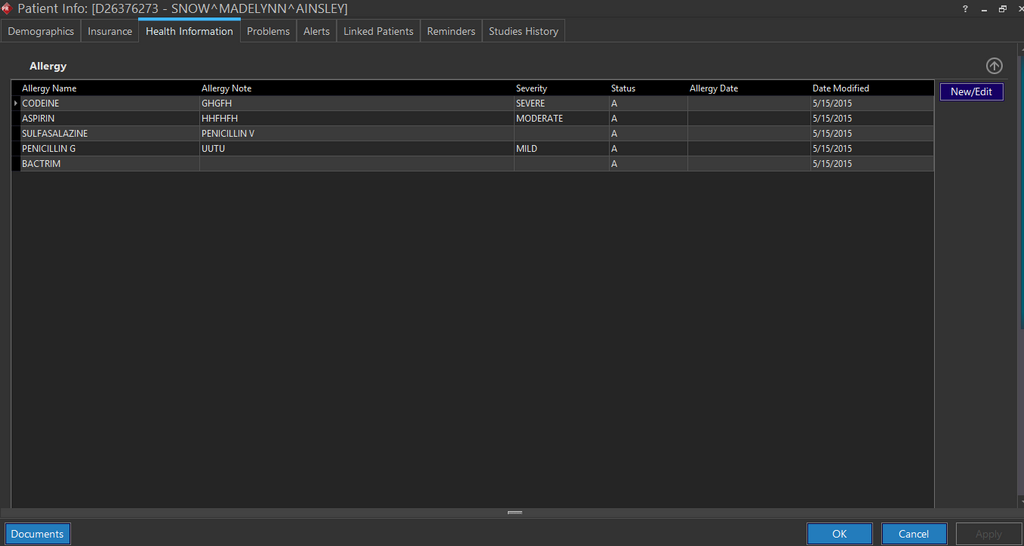
Task: Switch to the Demographics tab
Action: (41, 31)
